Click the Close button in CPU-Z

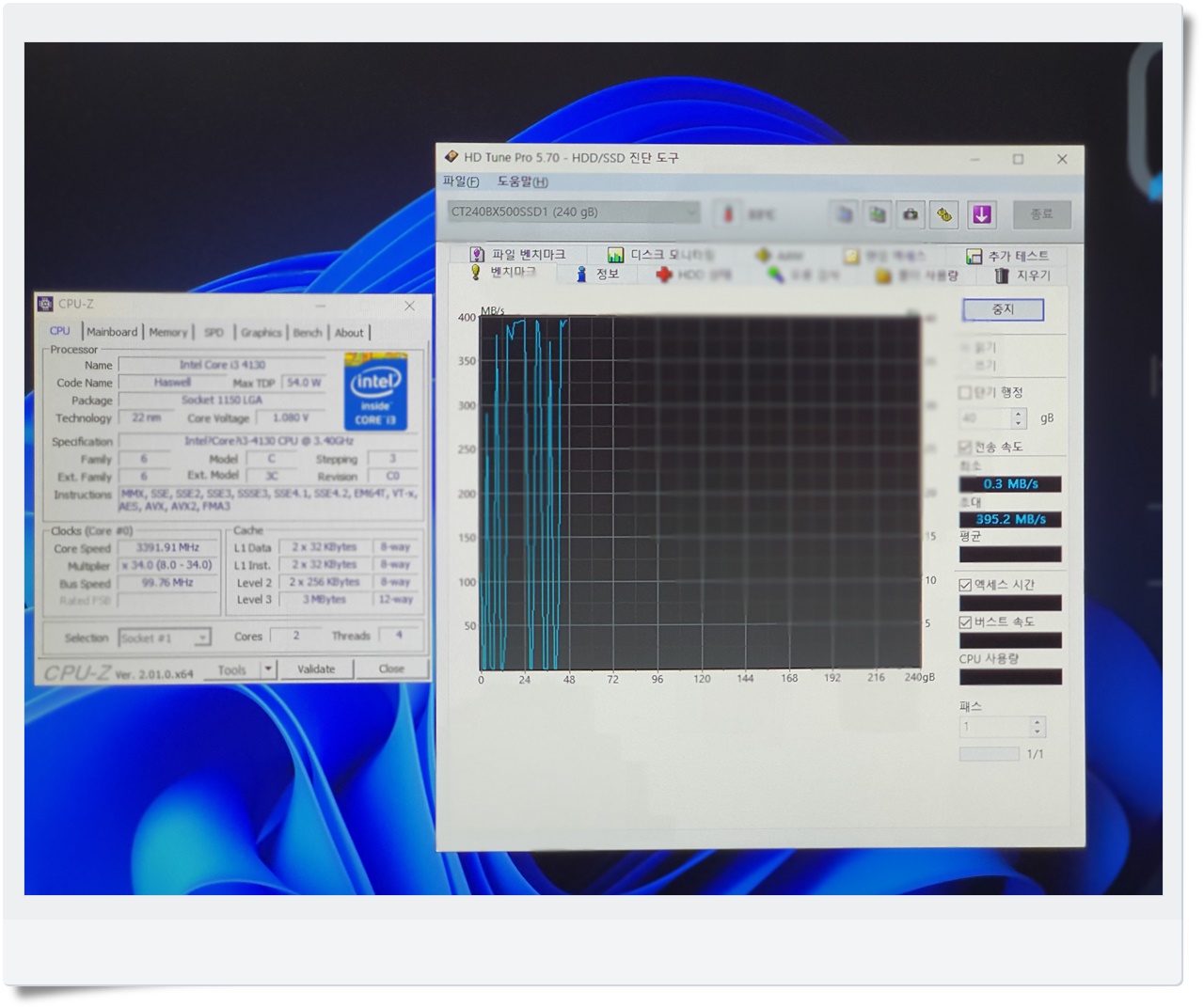pos(391,669)
